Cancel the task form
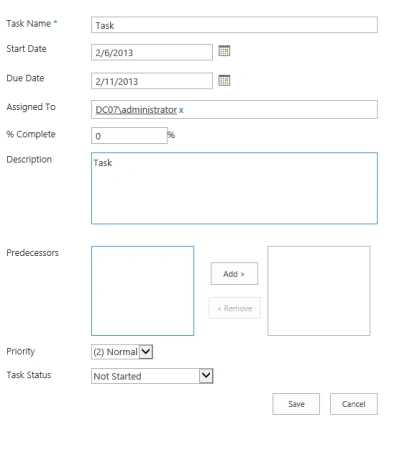 click(x=354, y=404)
